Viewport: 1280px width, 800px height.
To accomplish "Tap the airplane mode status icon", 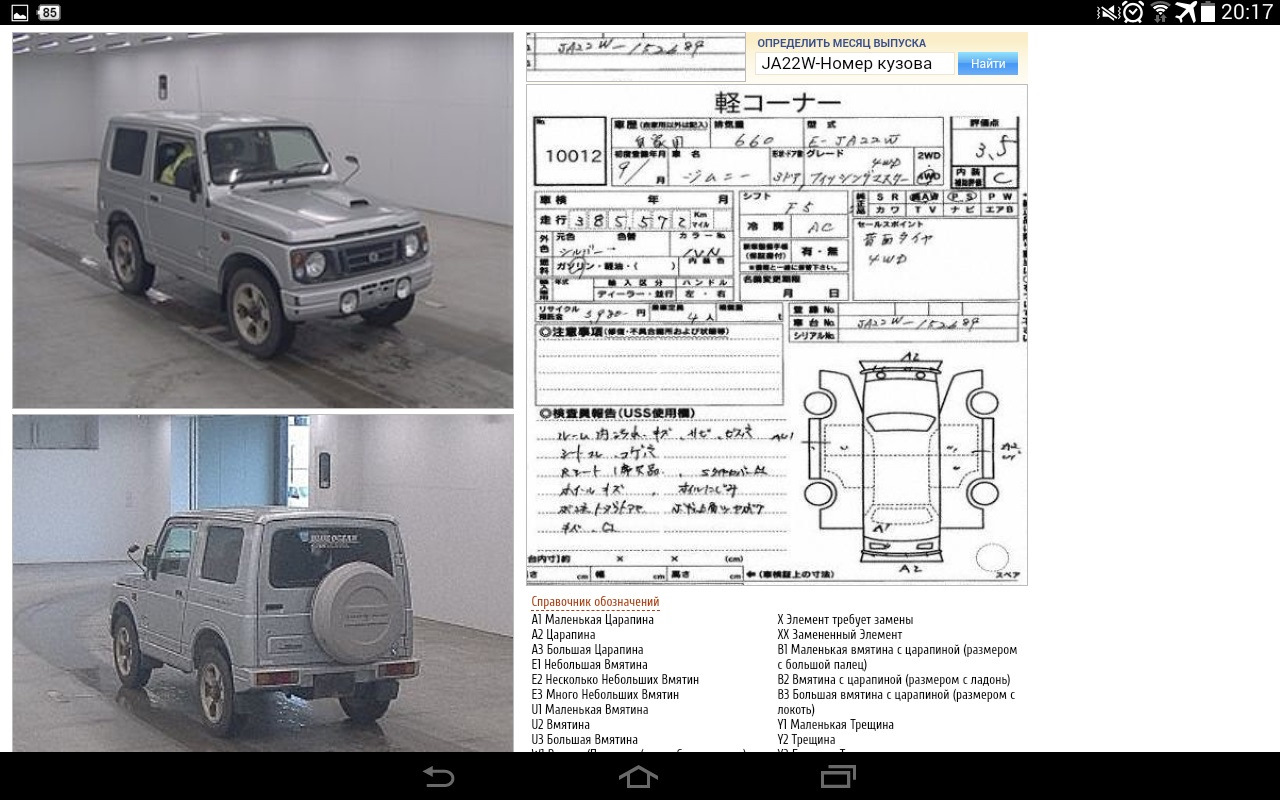I will 1186,12.
